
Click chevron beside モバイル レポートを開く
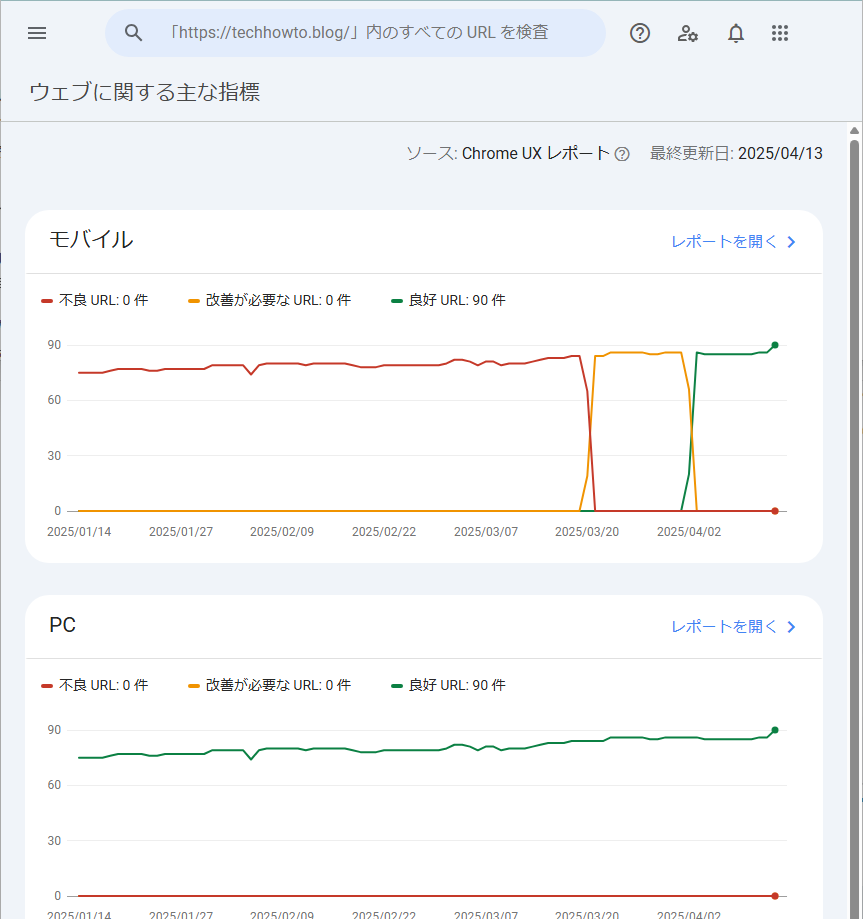791,242
